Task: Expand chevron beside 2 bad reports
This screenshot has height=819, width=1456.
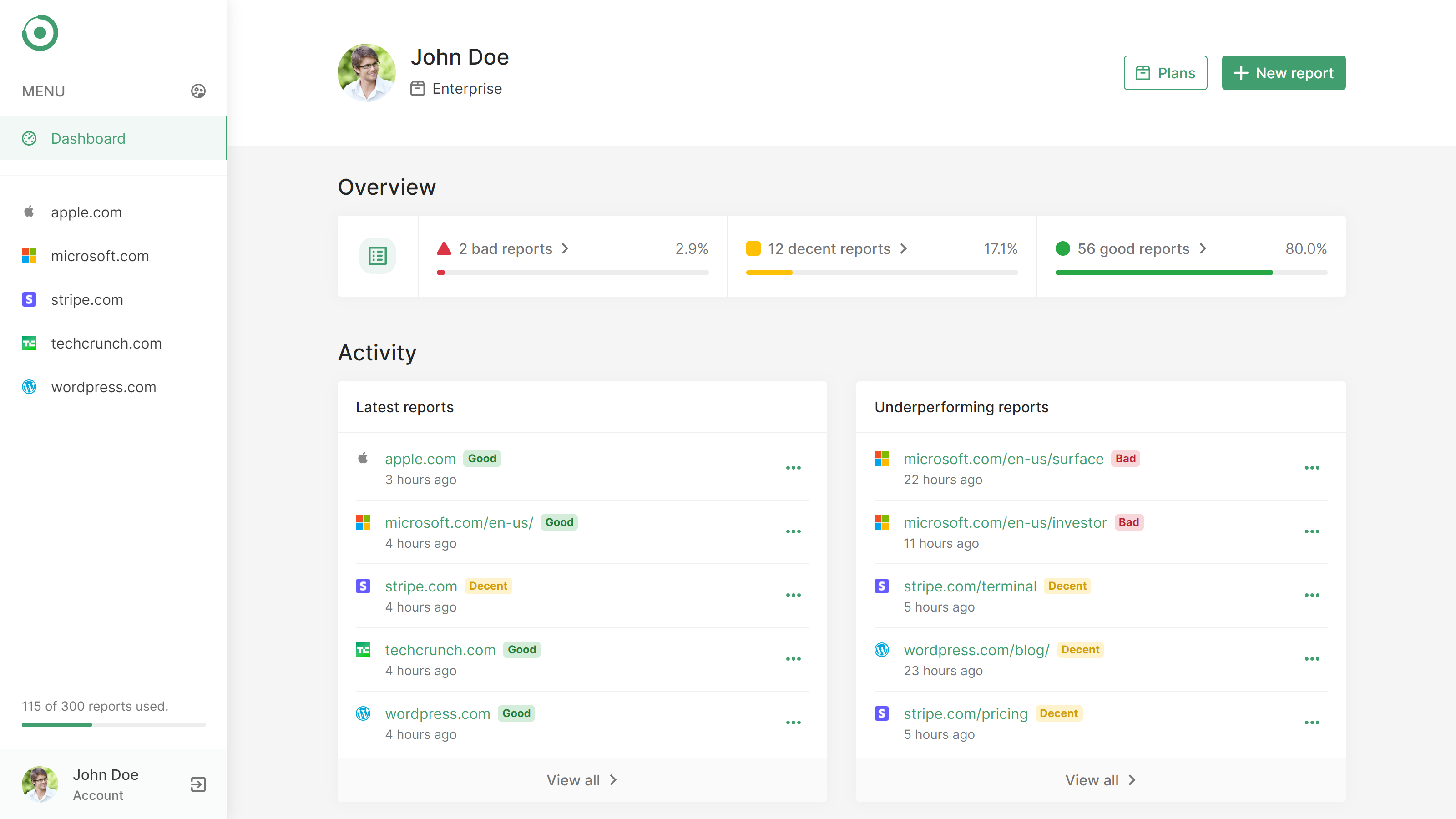Action: 565,249
